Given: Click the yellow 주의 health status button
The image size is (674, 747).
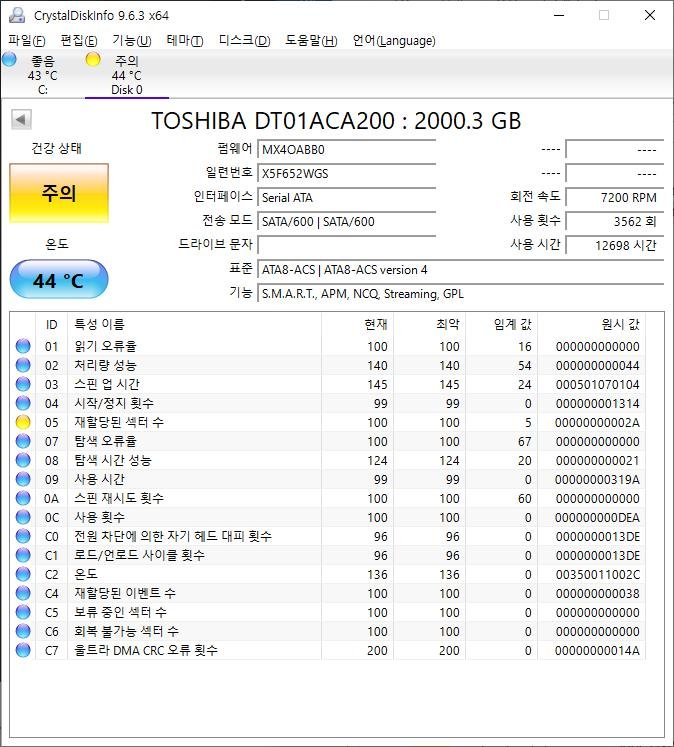Looking at the screenshot, I should [x=59, y=193].
